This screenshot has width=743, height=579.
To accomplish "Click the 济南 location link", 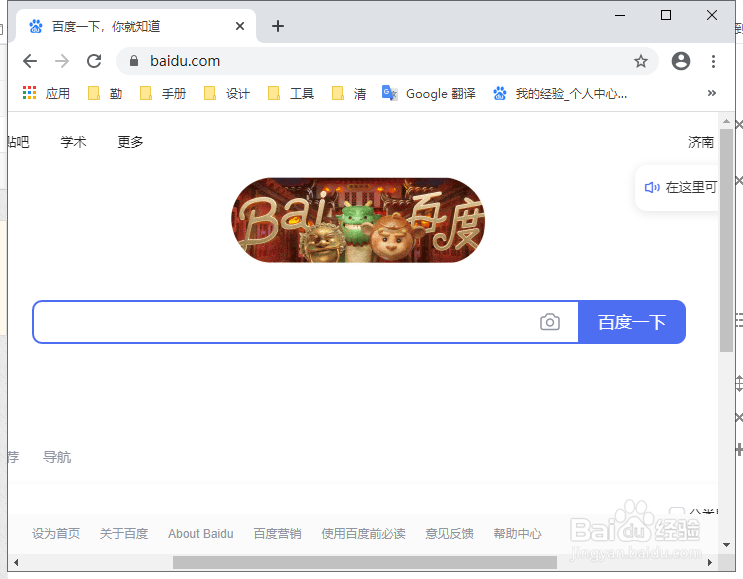I will coord(701,142).
